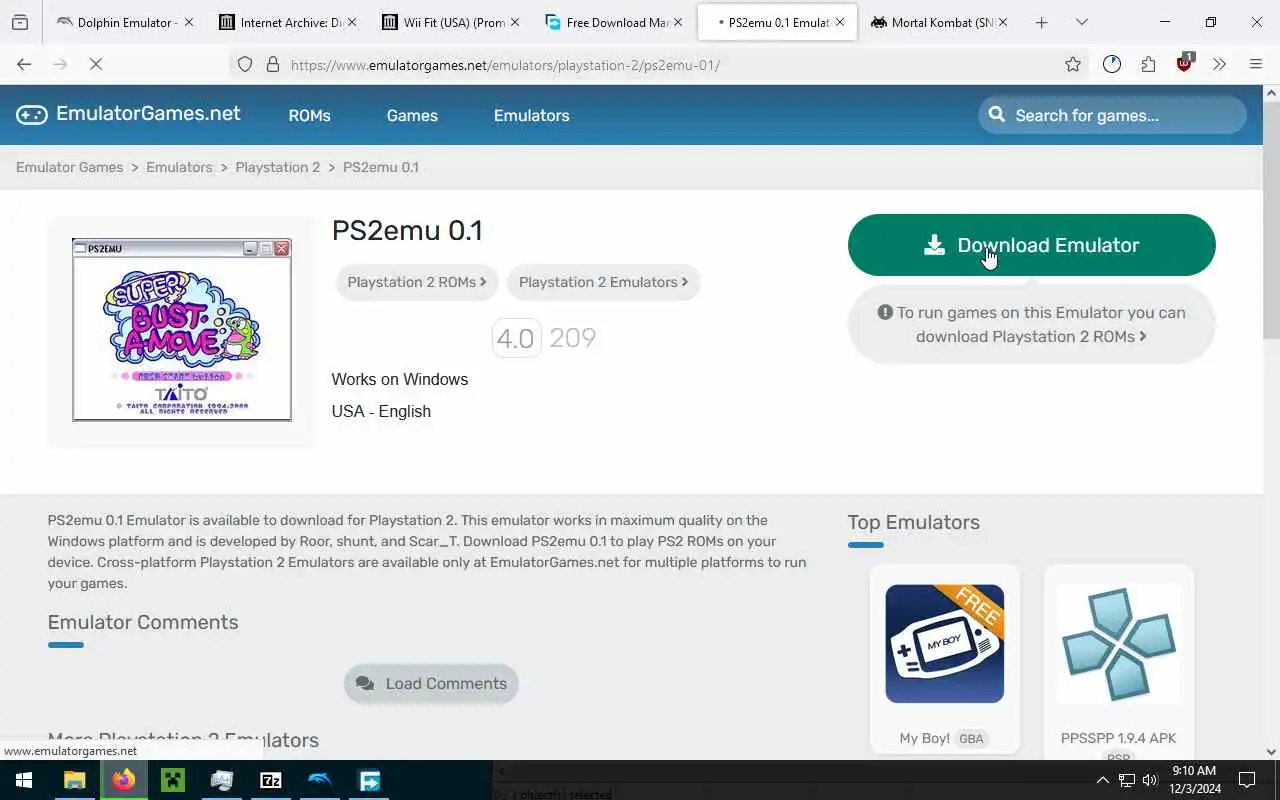The image size is (1280, 800).
Task: Switch to the Wii Fit (USA) tab
Action: pyautogui.click(x=452, y=22)
